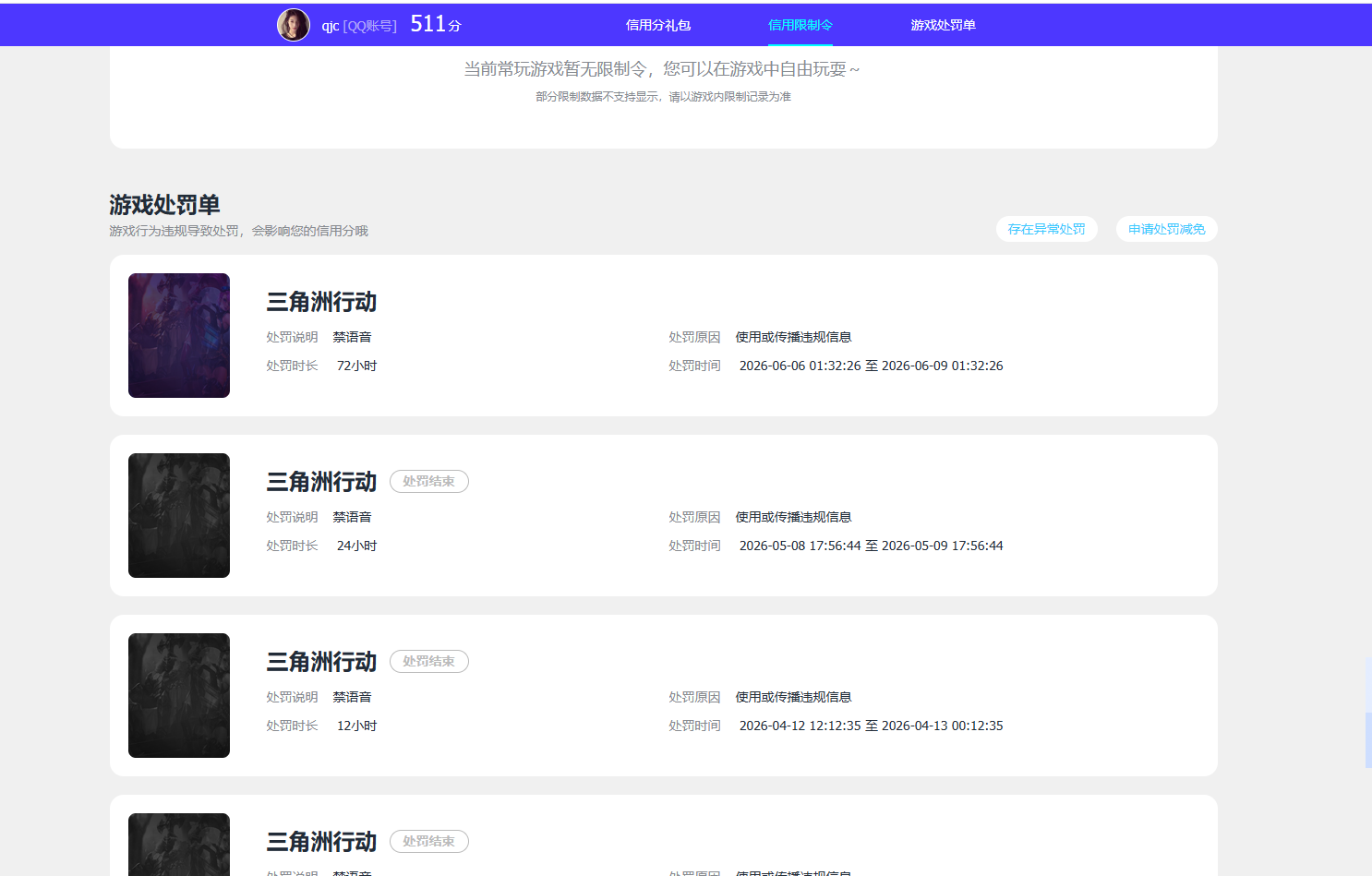Click 处罚结束 badge on the 24小时 card
The height and width of the screenshot is (876, 1372).
click(429, 481)
